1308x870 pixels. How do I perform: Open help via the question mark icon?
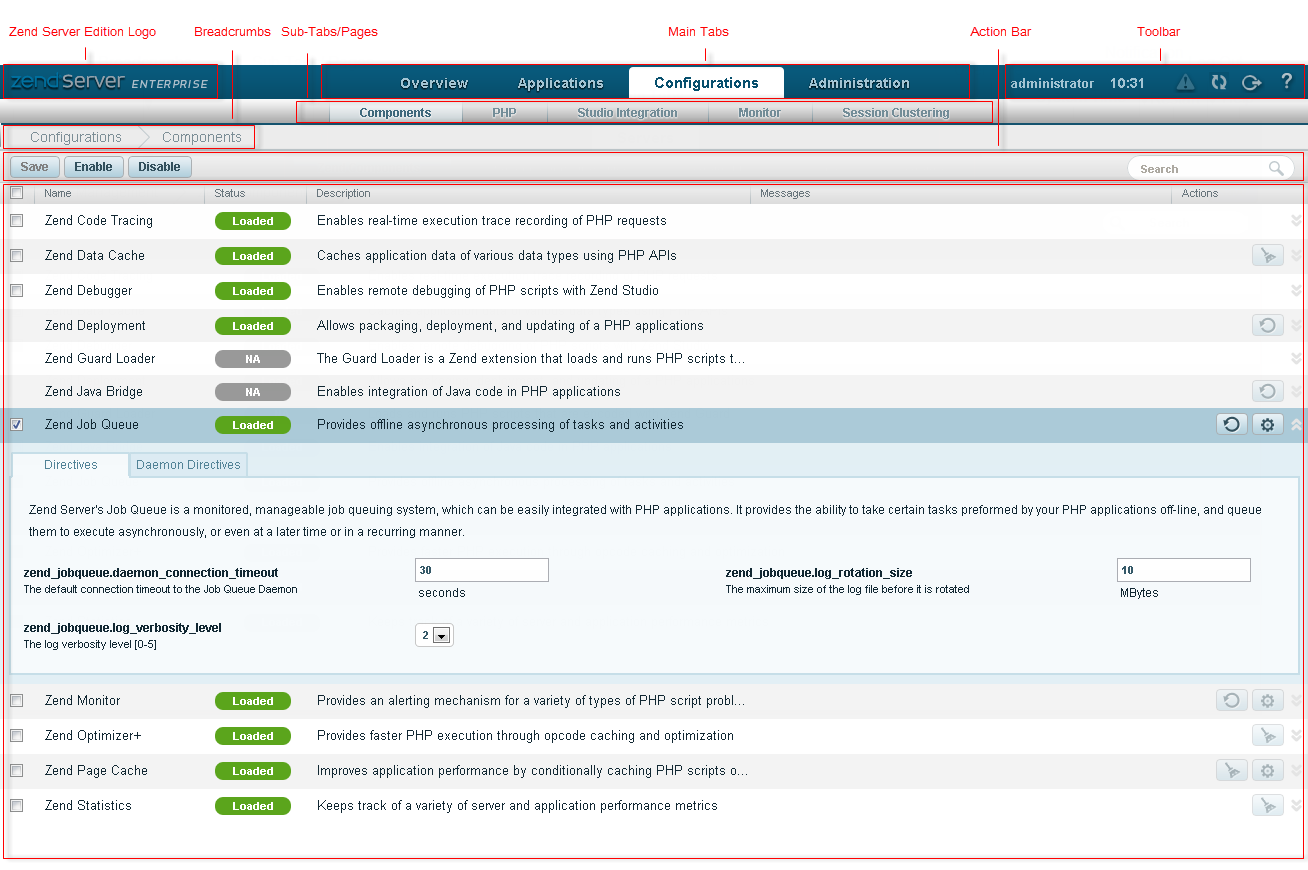(x=1287, y=82)
